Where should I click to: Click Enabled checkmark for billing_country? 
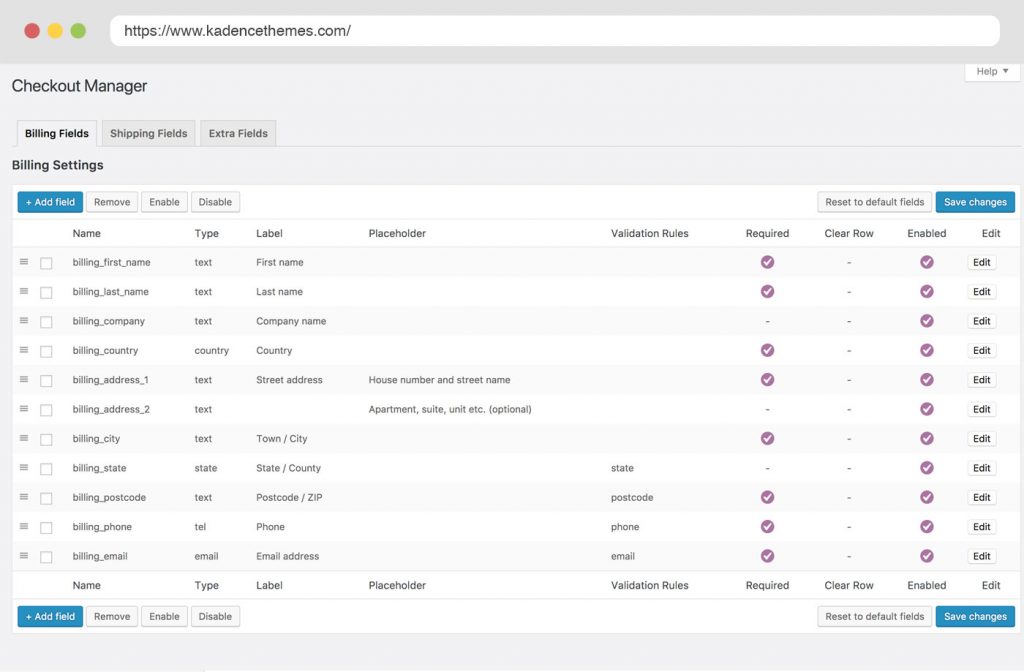[x=927, y=350]
